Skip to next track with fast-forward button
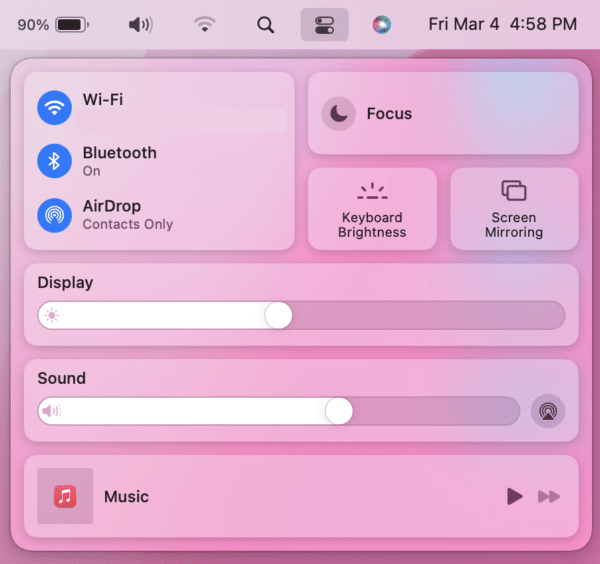This screenshot has width=600, height=564. pos(549,496)
